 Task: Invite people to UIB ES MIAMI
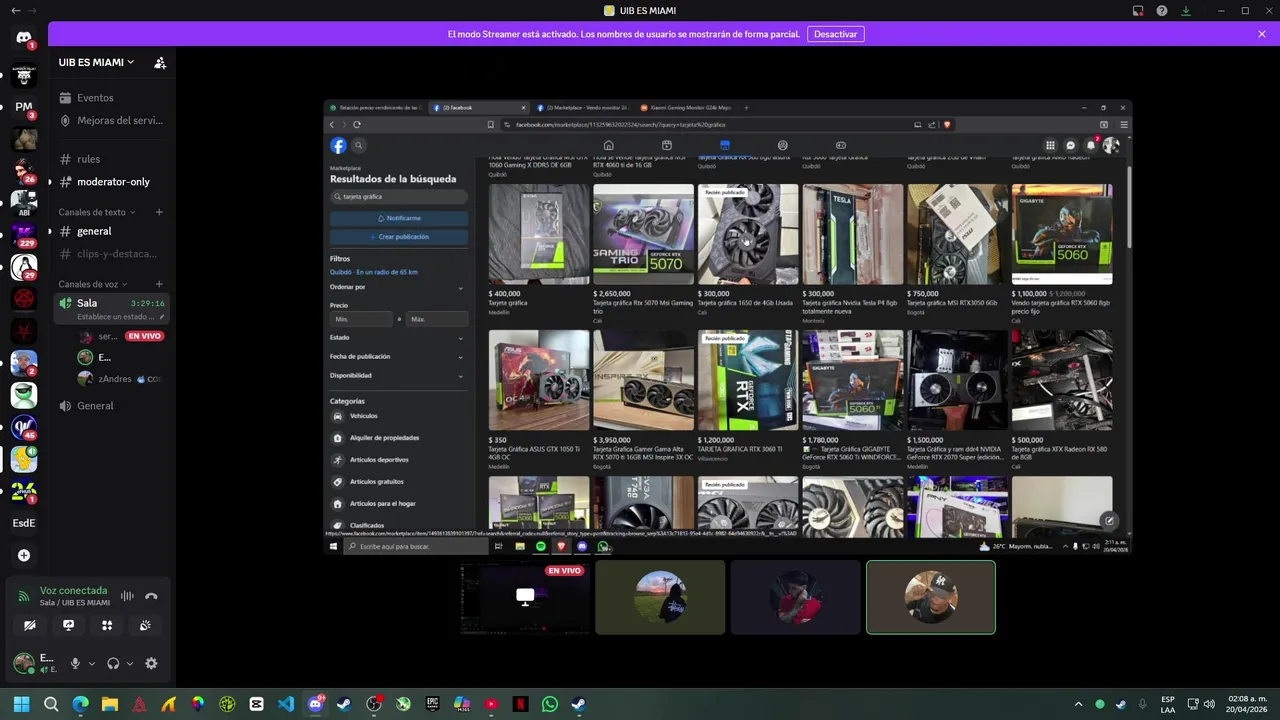click(x=160, y=62)
